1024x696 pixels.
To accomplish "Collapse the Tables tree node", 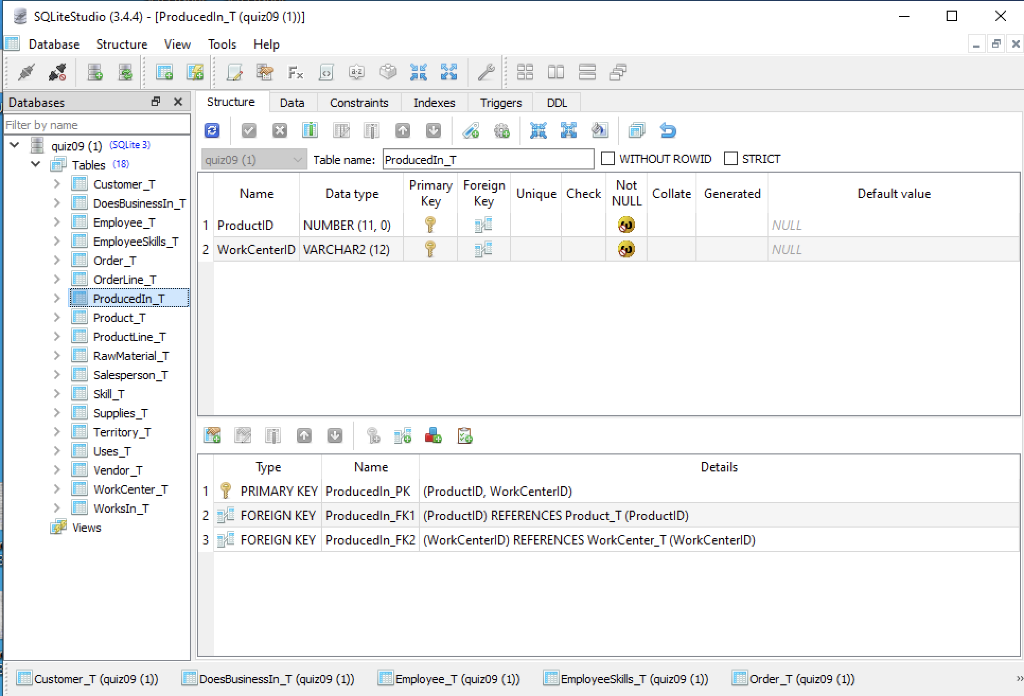I will click(34, 164).
